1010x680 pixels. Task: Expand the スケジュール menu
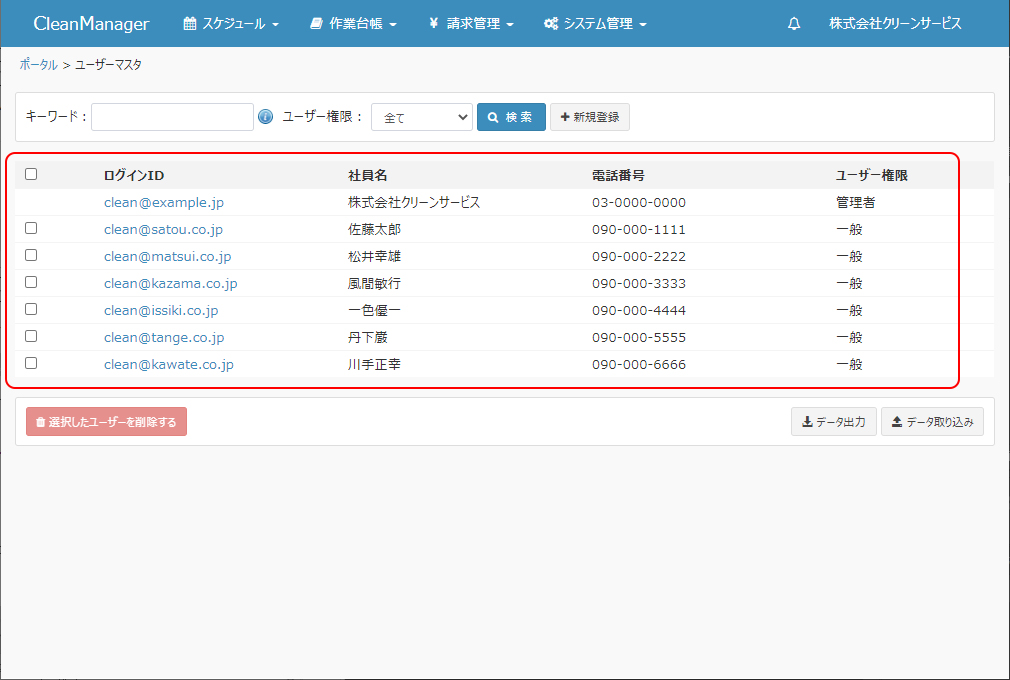point(231,24)
